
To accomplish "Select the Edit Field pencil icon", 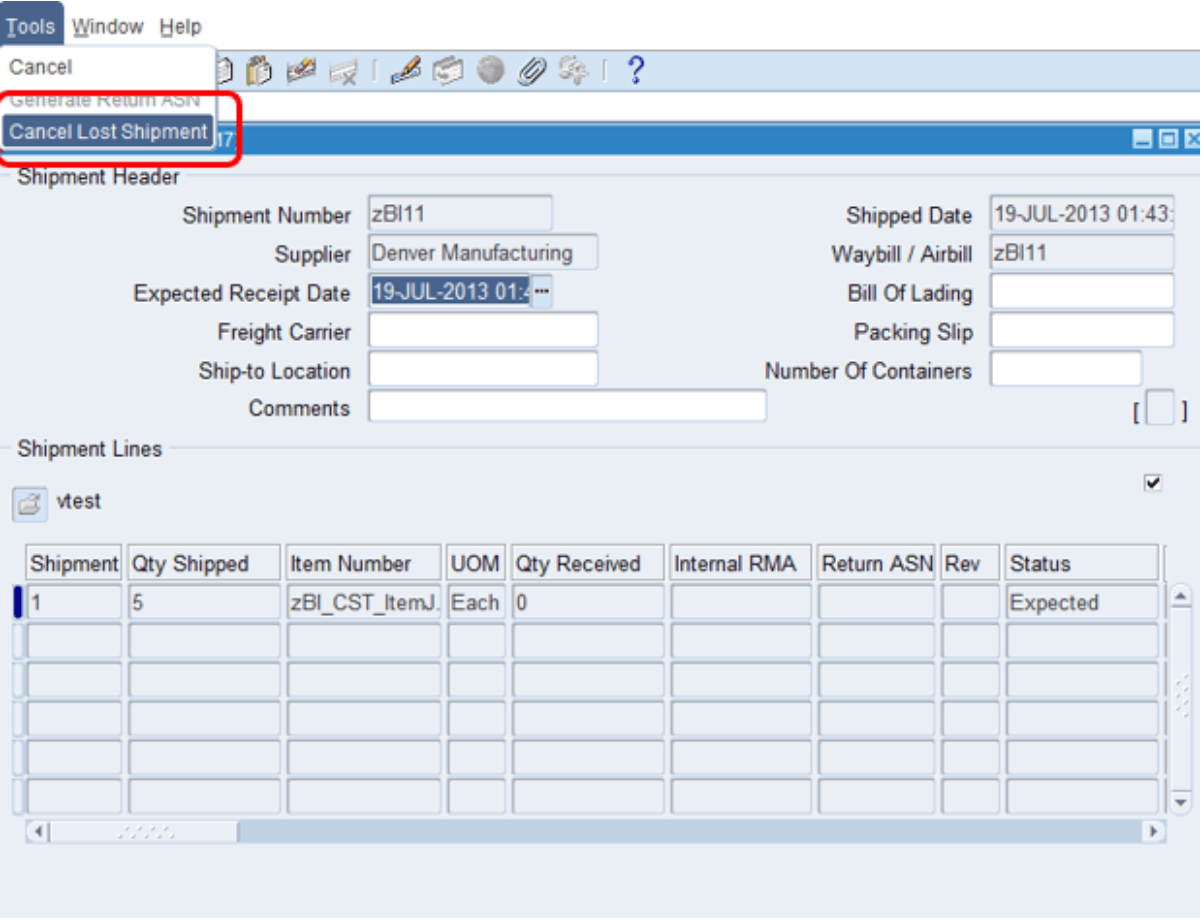I will (x=405, y=69).
